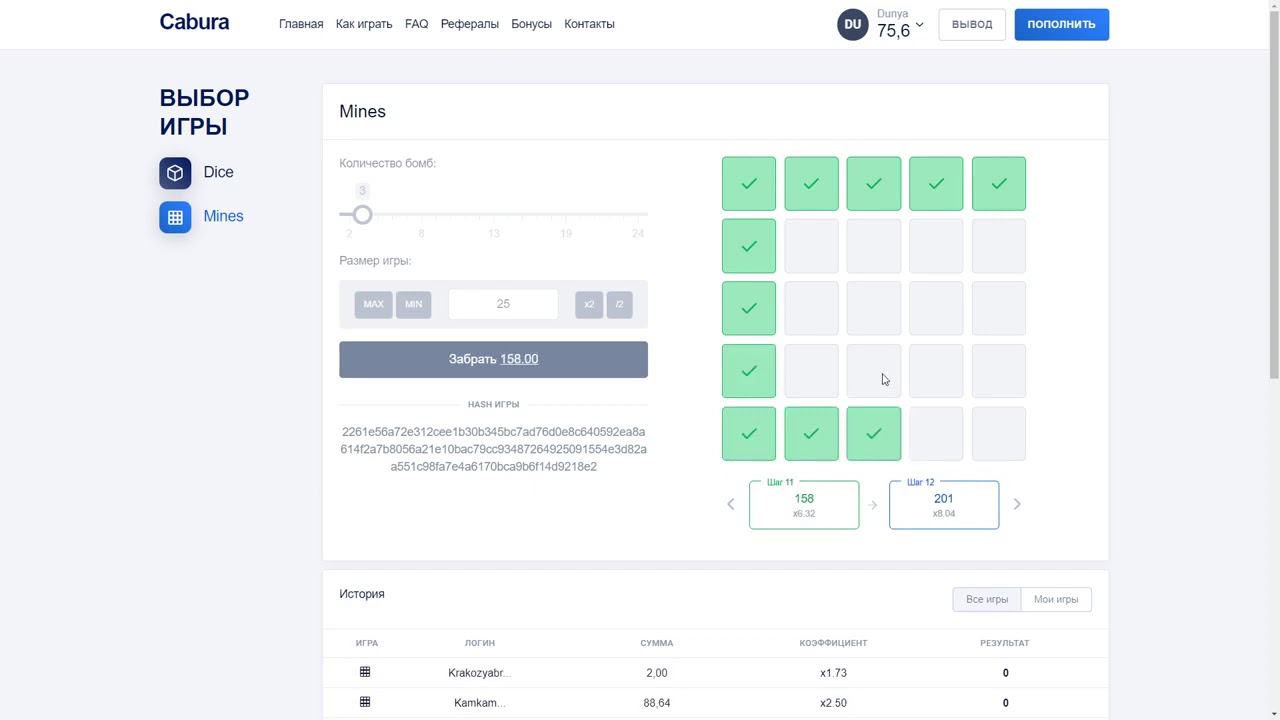Image resolution: width=1280 pixels, height=720 pixels.
Task: Click the ВЫВОД withdraw button
Action: click(972, 24)
